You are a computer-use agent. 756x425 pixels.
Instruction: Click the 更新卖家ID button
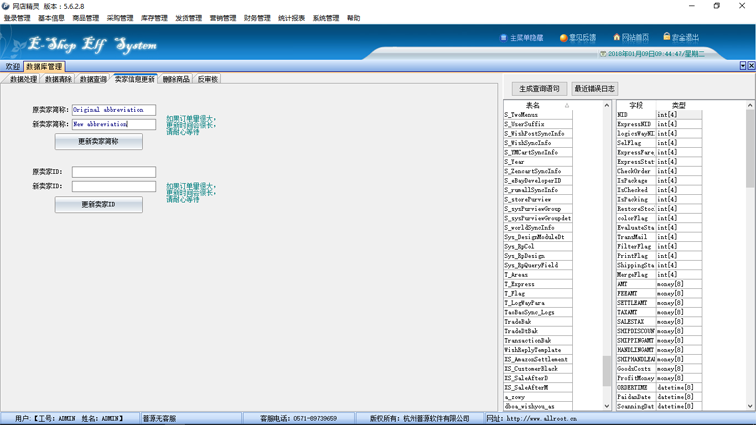[x=98, y=204]
